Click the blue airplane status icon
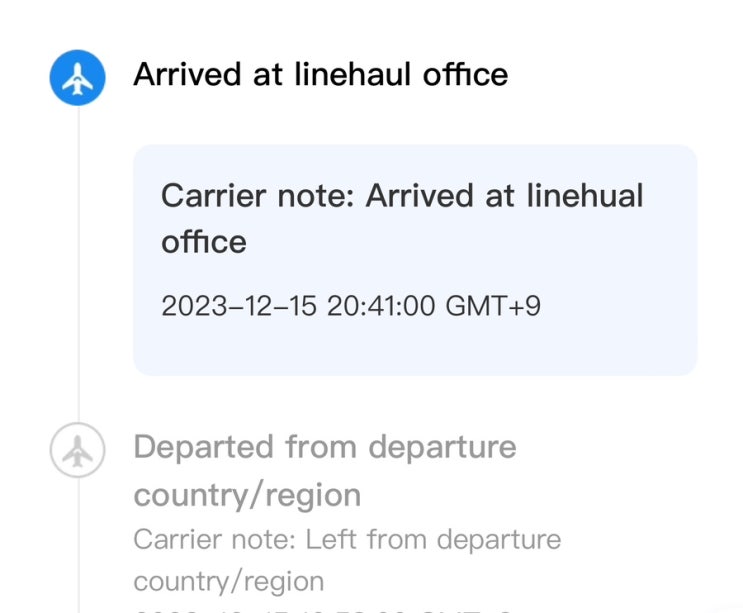 tap(78, 77)
